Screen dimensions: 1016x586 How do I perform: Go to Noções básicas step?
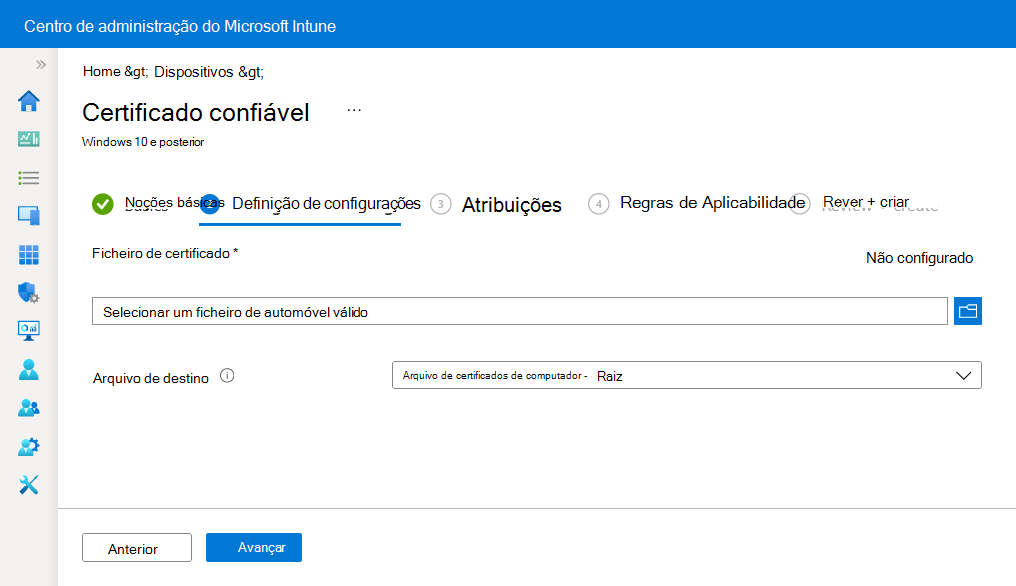pyautogui.click(x=158, y=204)
